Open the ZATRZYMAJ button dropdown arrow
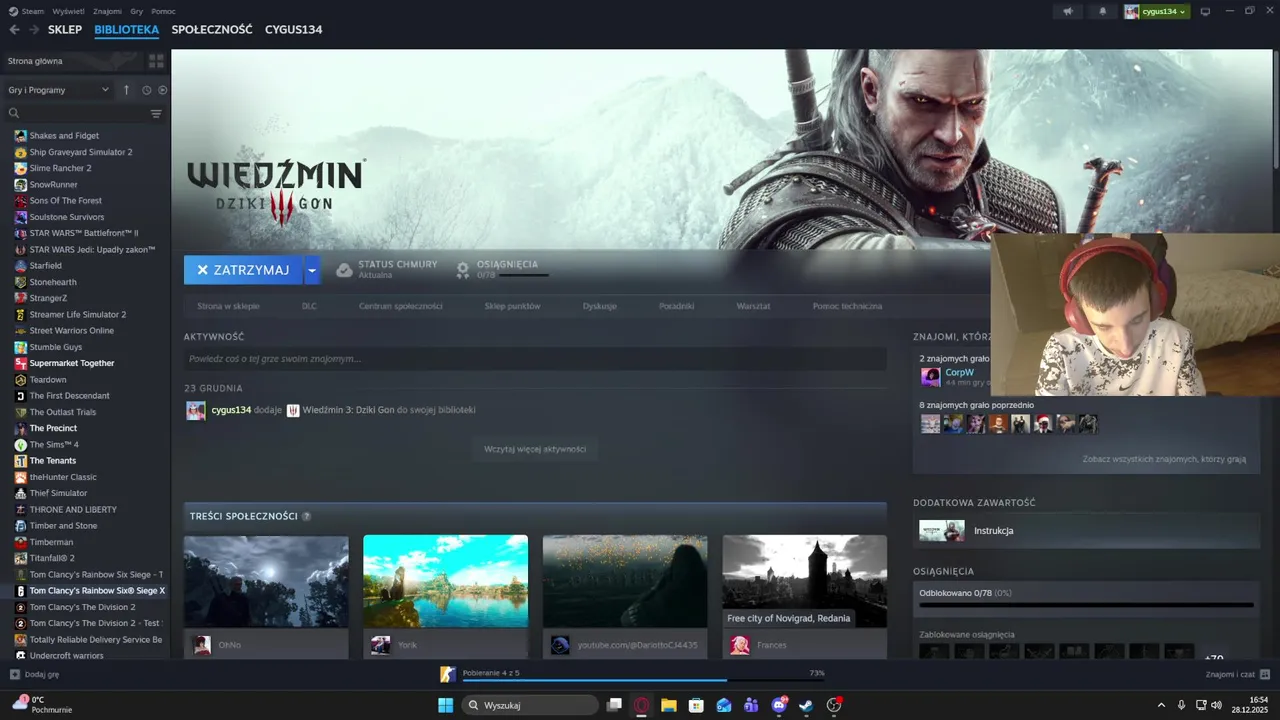 click(x=312, y=270)
